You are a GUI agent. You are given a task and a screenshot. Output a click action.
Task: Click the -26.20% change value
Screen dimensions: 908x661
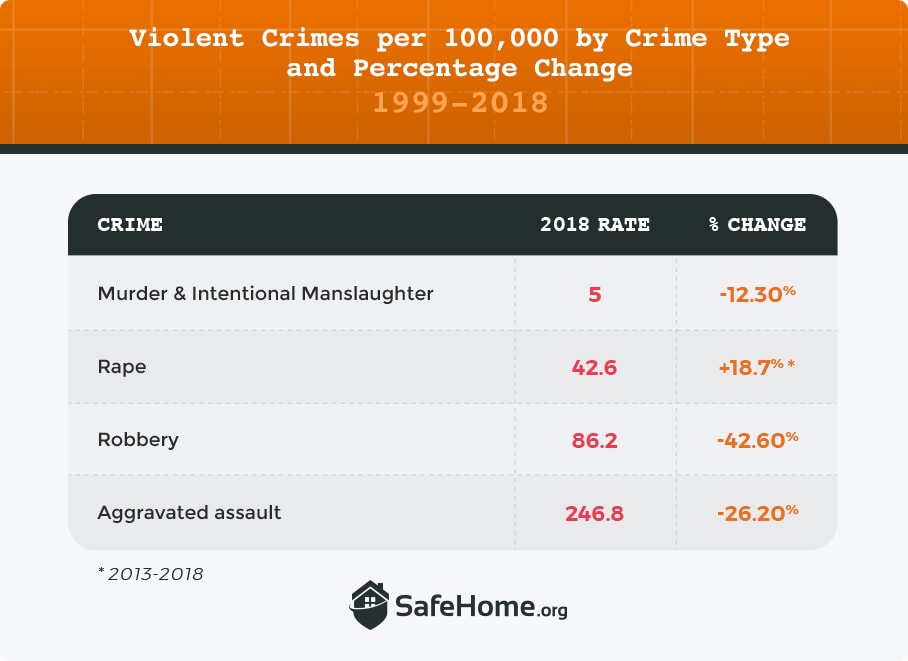(x=757, y=513)
